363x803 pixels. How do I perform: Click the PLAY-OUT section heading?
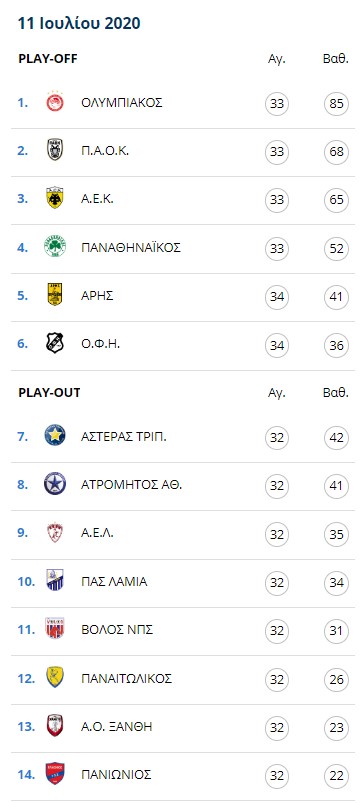pyautogui.click(x=49, y=393)
